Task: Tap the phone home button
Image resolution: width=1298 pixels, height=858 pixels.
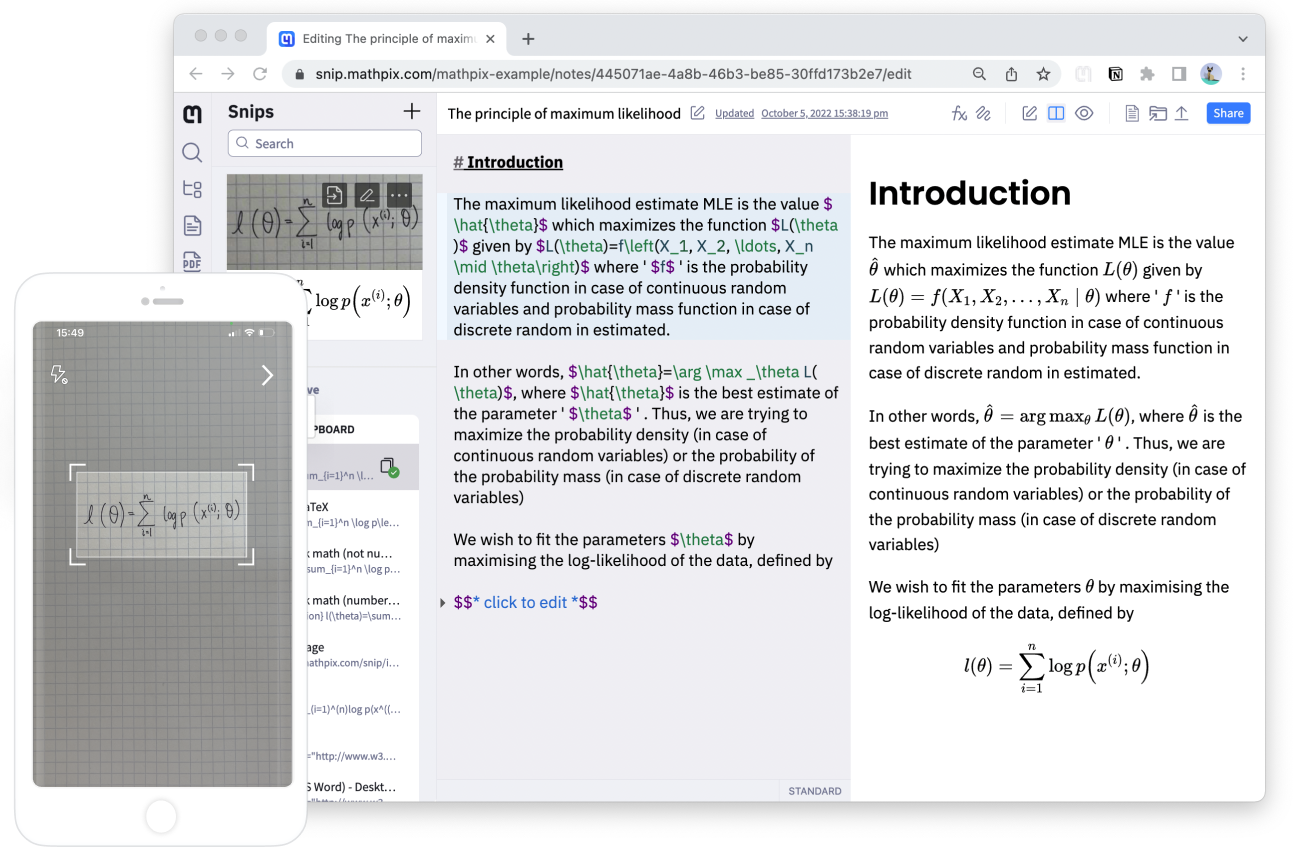Action: (161, 817)
